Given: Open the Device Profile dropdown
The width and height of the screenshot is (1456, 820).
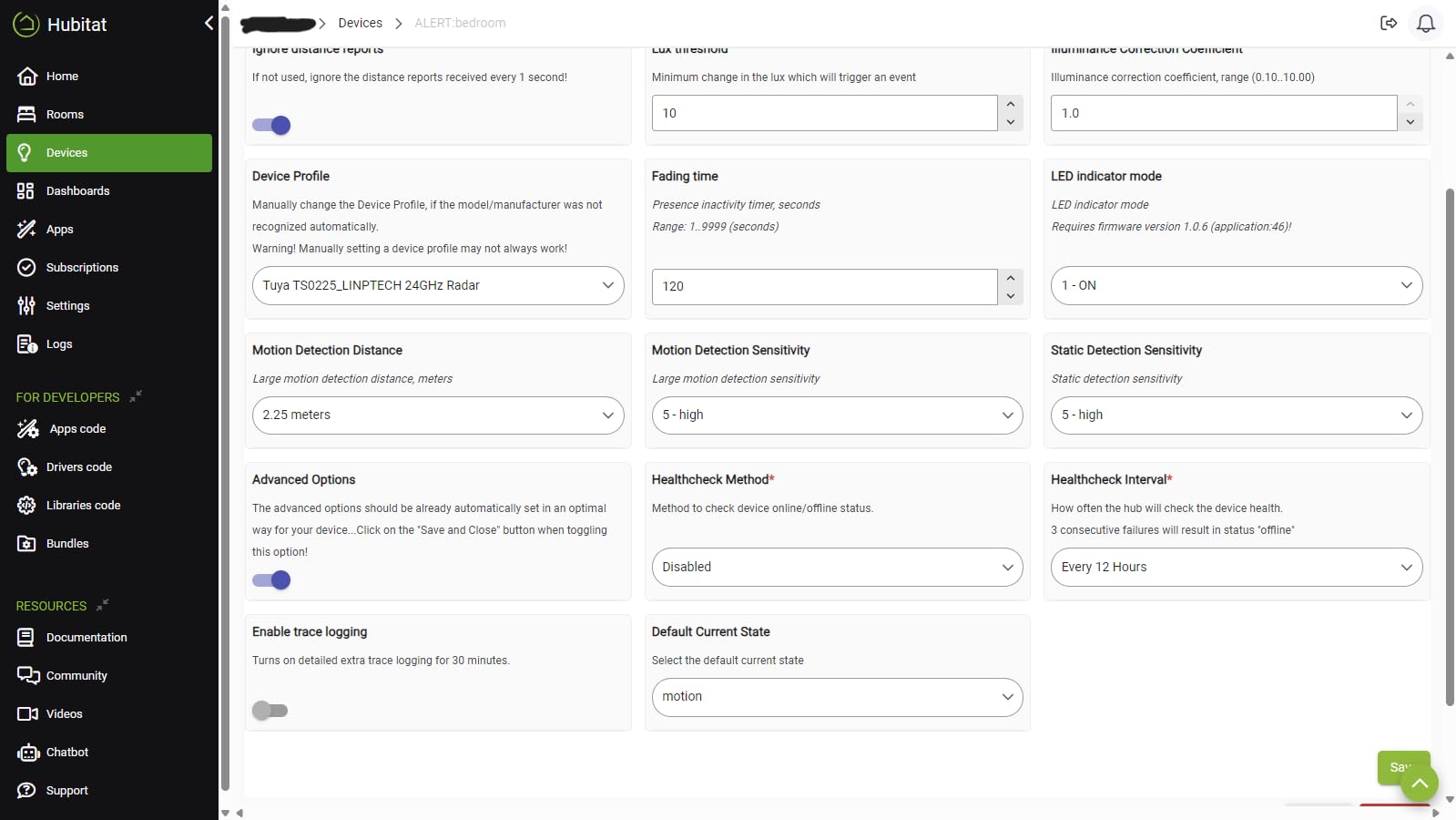Looking at the screenshot, I should (x=438, y=286).
